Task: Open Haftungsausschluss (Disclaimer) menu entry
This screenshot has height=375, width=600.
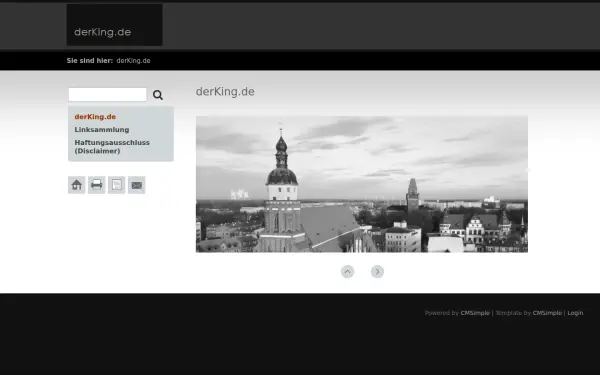Action: (112, 147)
